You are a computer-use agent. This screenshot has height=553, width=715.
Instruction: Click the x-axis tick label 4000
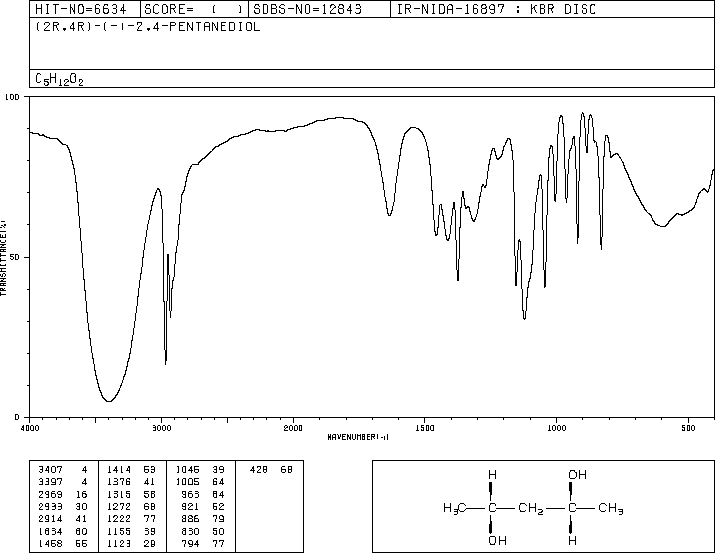(30, 428)
